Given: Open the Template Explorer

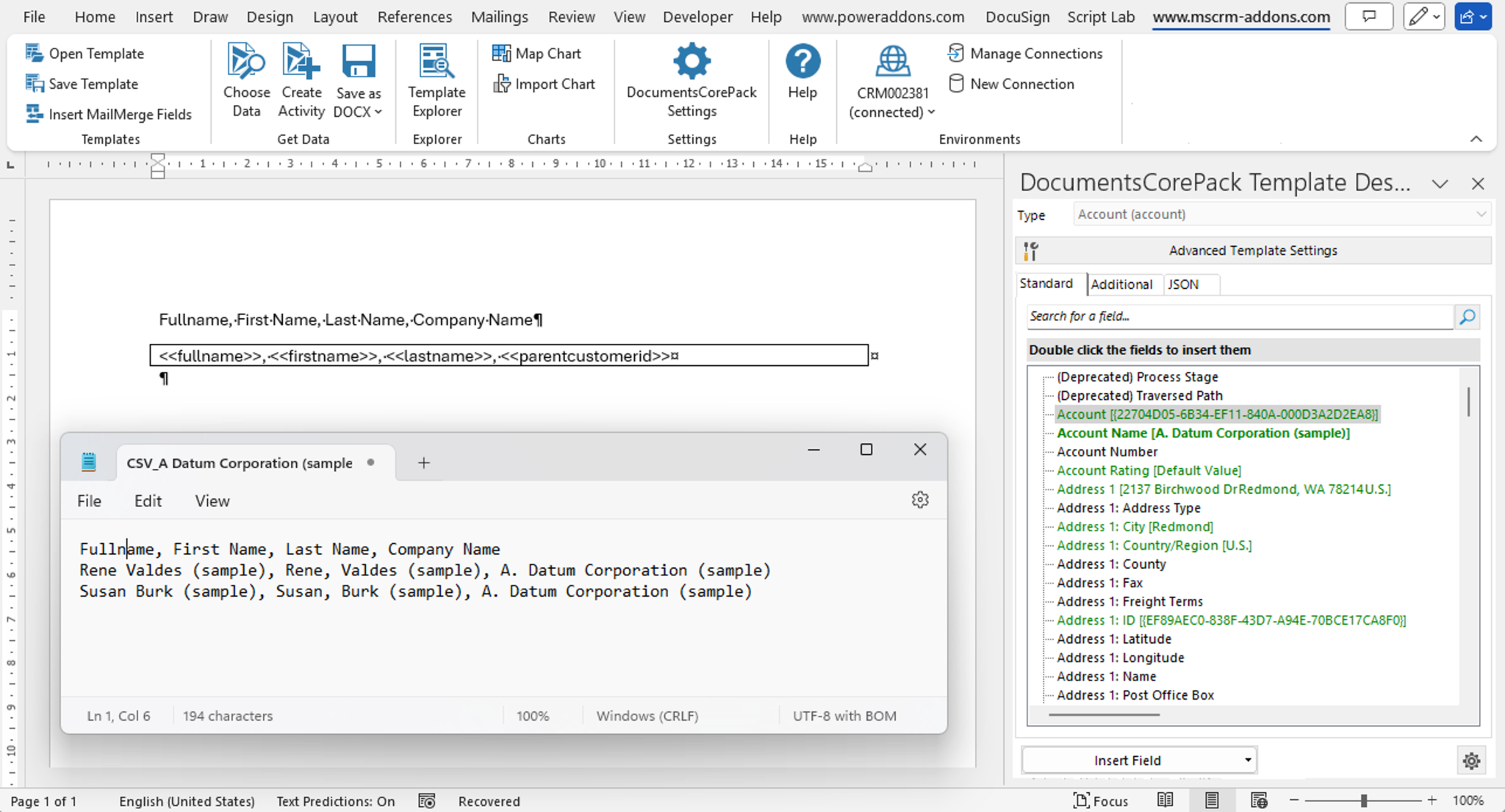Looking at the screenshot, I should click(x=436, y=79).
